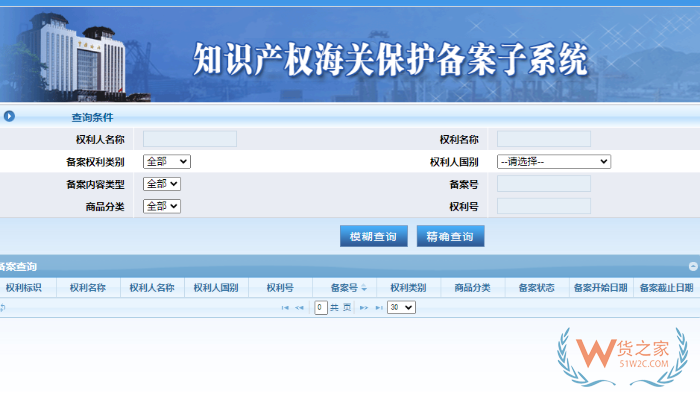Focus the 备案号 input field
The width and height of the screenshot is (700, 400).
[544, 183]
